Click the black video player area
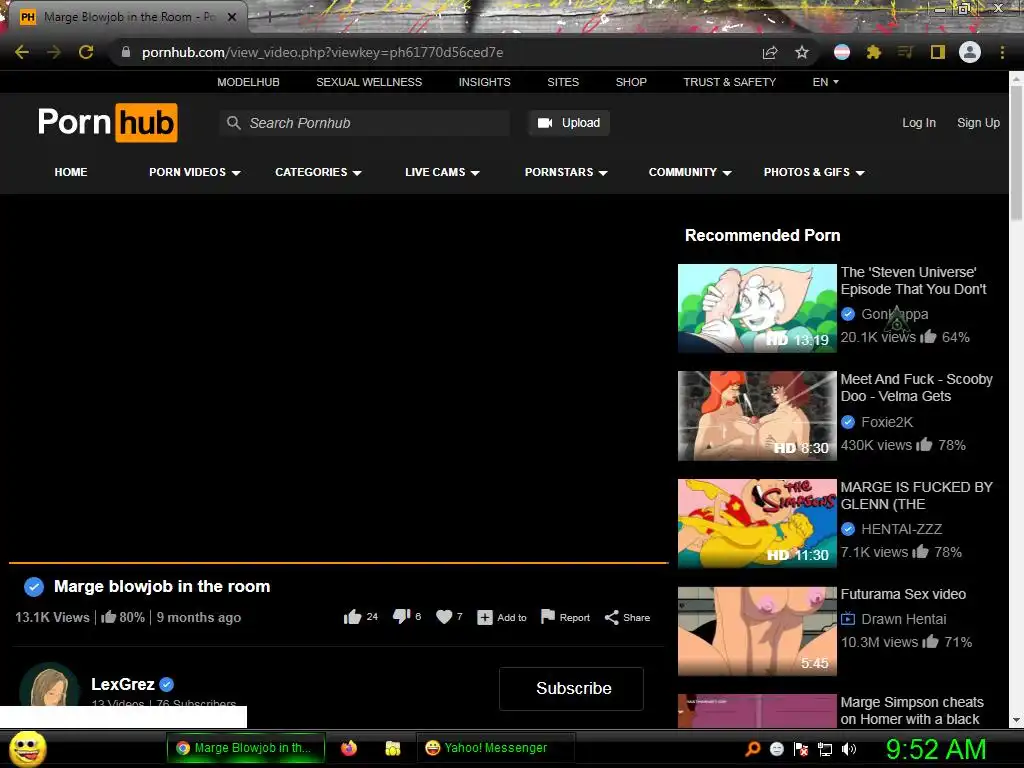 [x=338, y=378]
